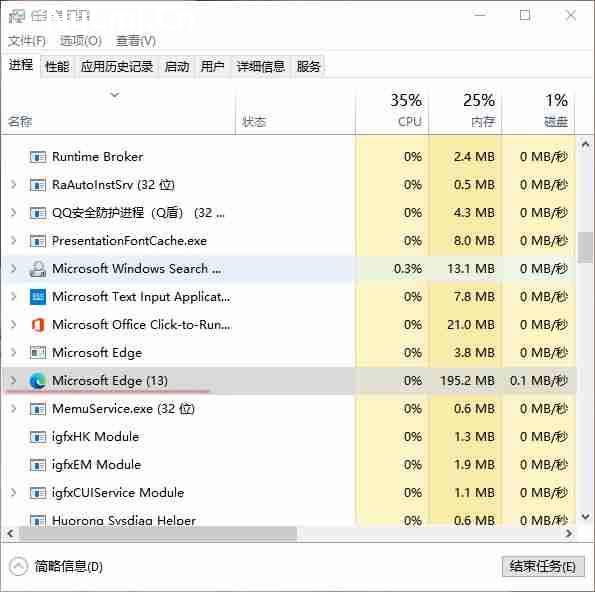Click the horizontal scrollbar right arrow
Image resolution: width=595 pixels, height=592 pixels.
(568, 533)
